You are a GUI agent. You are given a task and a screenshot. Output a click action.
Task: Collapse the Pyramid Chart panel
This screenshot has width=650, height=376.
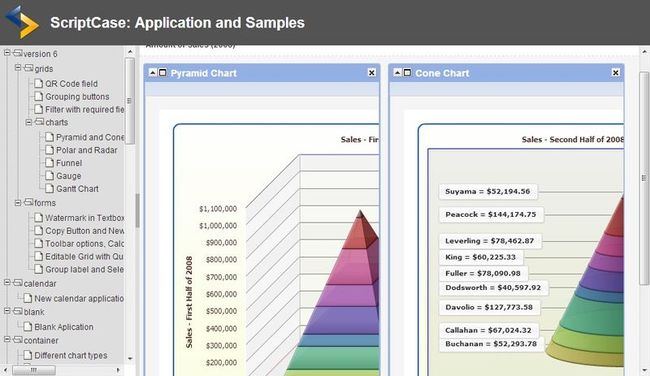coord(153,73)
